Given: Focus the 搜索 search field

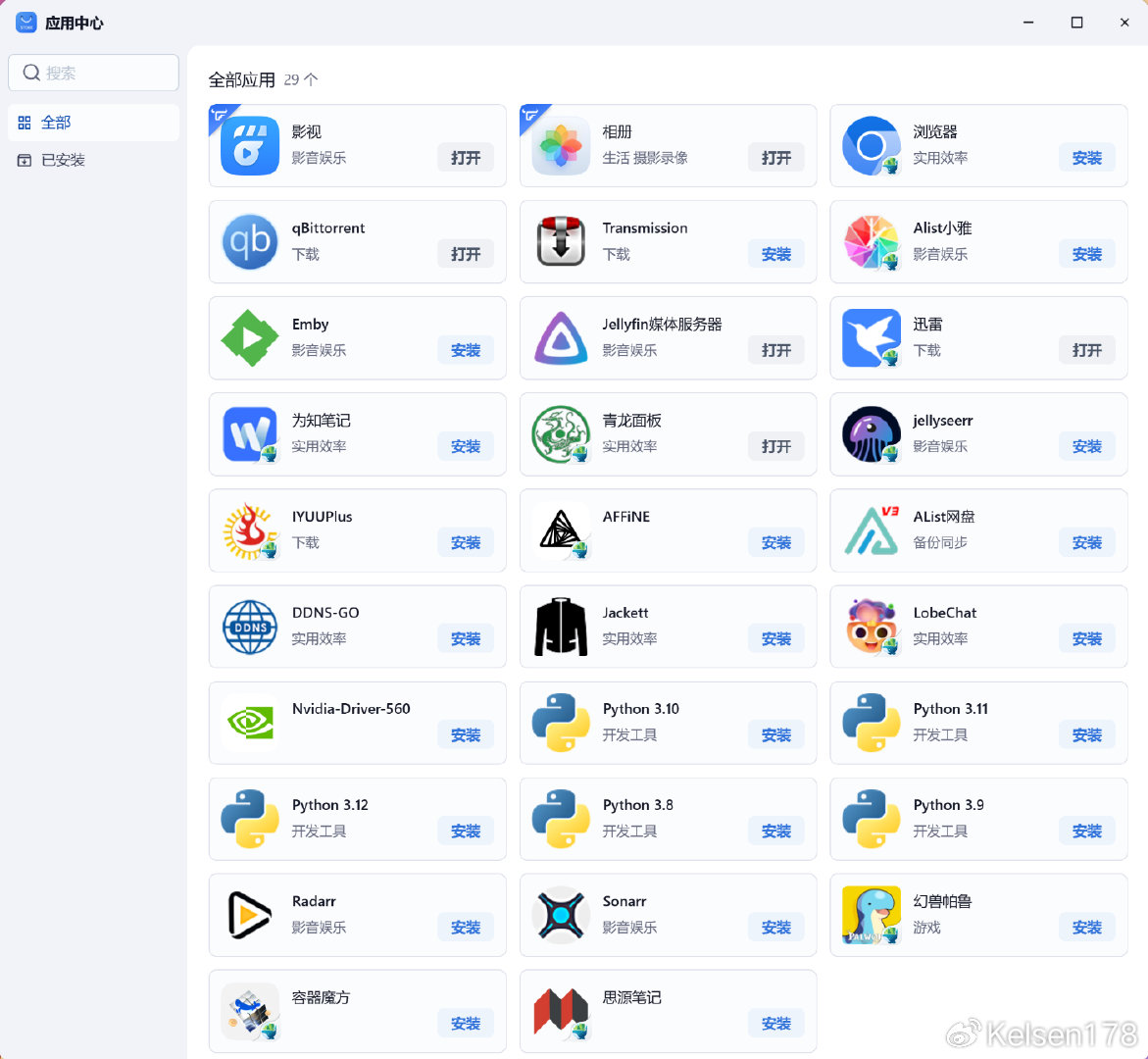Looking at the screenshot, I should (94, 73).
